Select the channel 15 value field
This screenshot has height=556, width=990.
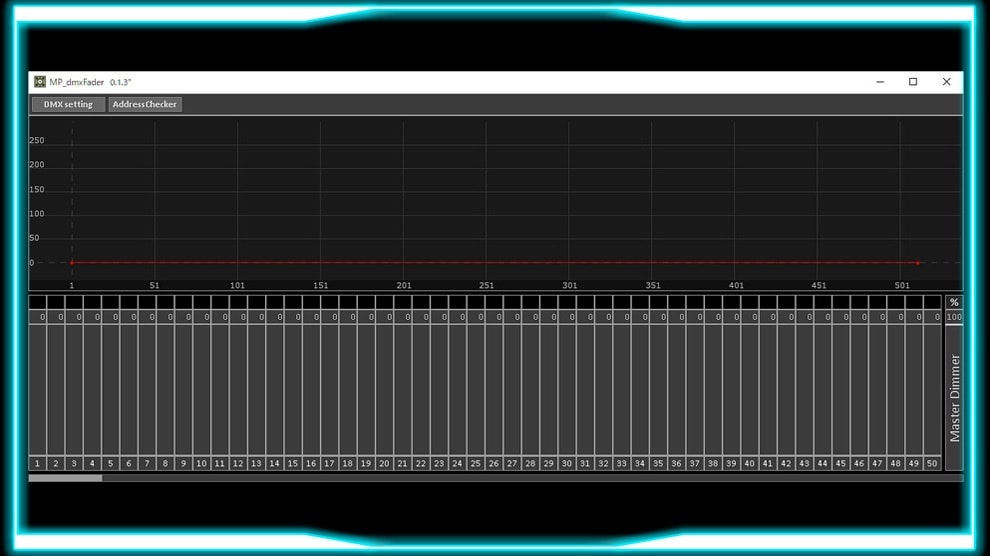293,317
